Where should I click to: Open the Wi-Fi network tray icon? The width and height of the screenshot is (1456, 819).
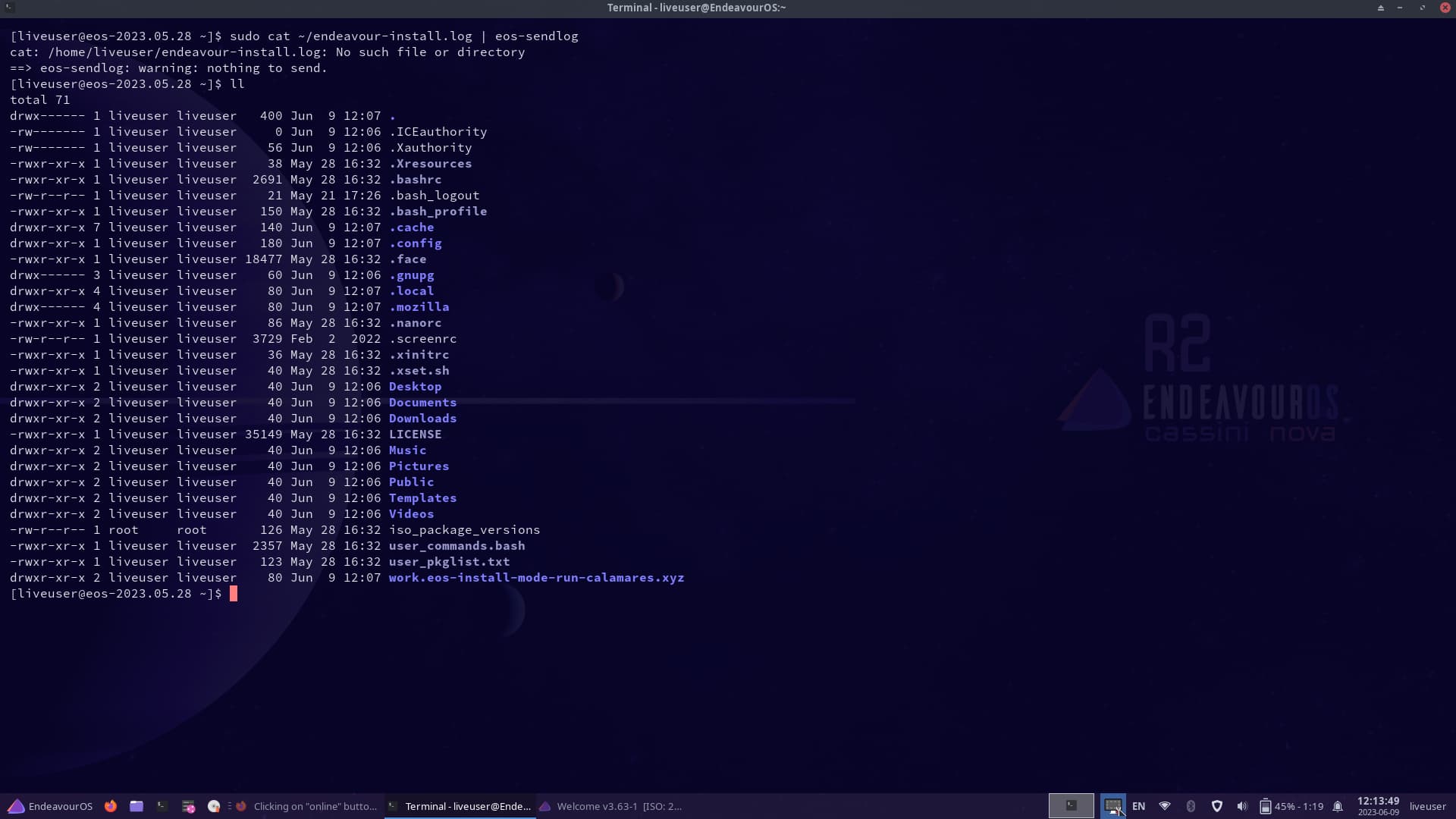[1165, 806]
